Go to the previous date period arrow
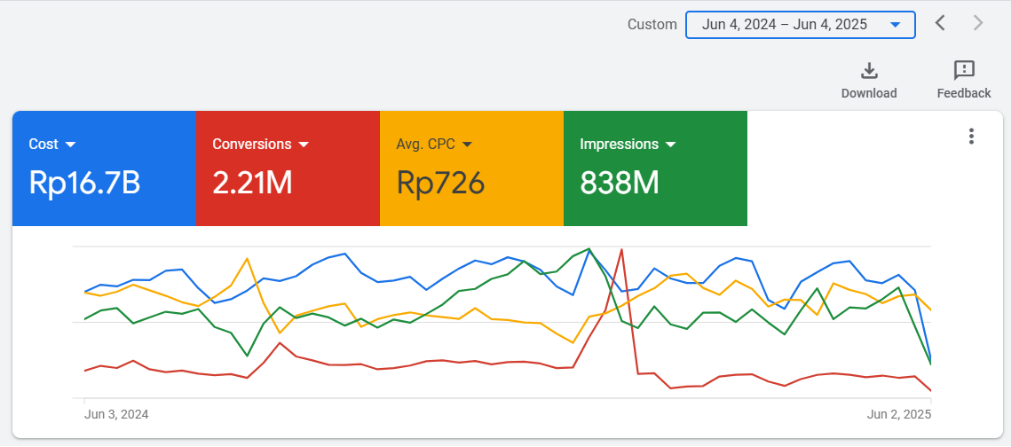The width and height of the screenshot is (1011, 447). point(940,24)
